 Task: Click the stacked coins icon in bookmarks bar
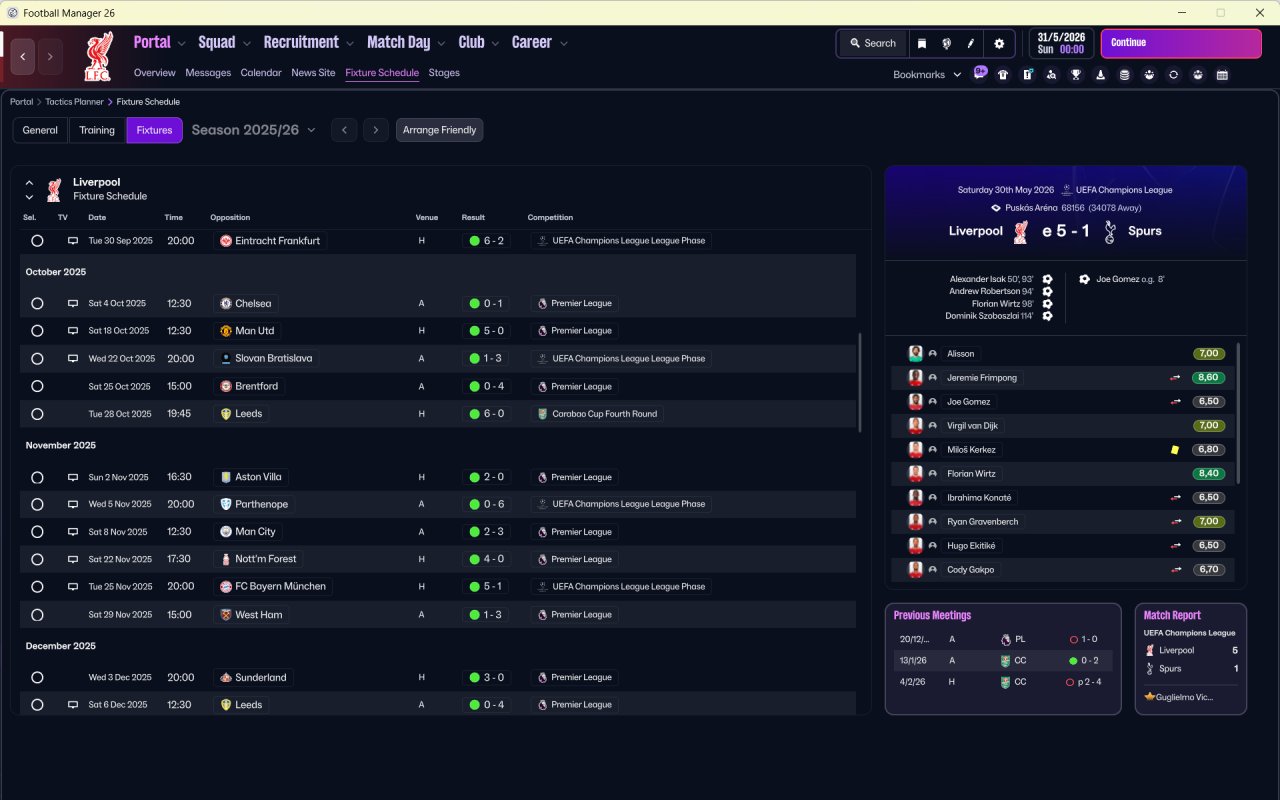tap(1125, 75)
